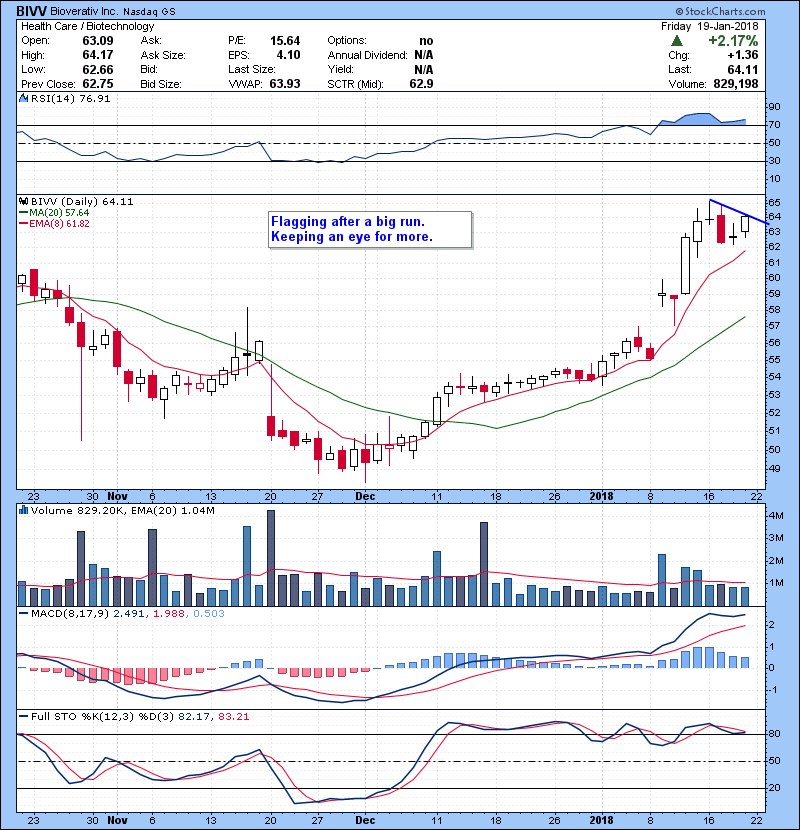The width and height of the screenshot is (800, 830).
Task: Click the MACD(8,17,9) label
Action: (70, 614)
